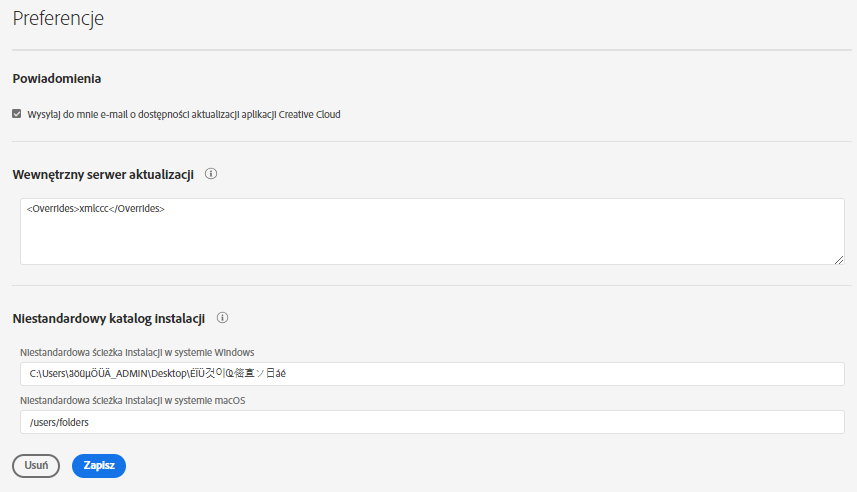Click the 'Wewnętrzny serwer aktualizacji' heading

[103, 174]
